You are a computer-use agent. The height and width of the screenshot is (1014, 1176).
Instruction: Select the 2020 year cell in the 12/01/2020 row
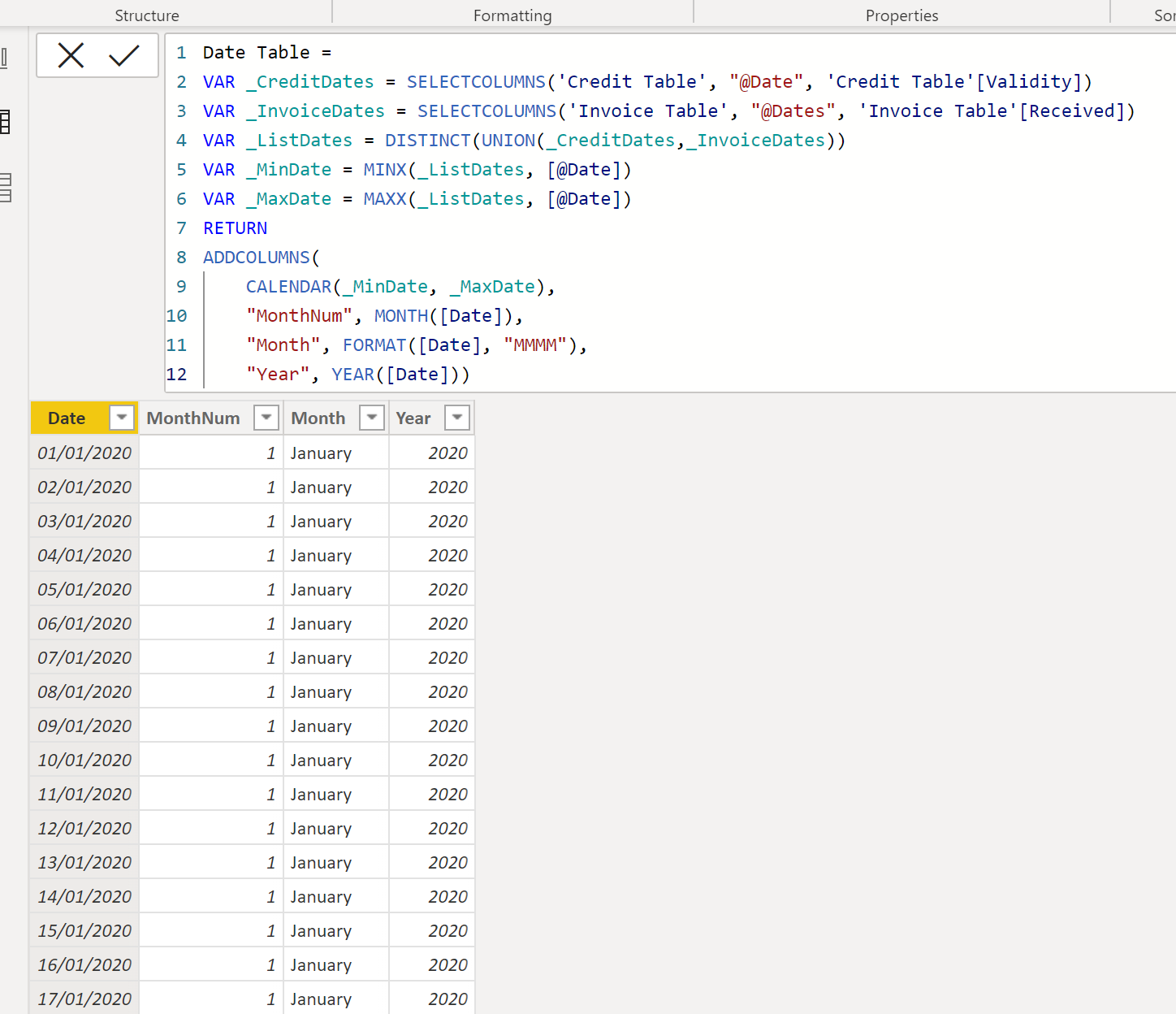click(x=431, y=828)
